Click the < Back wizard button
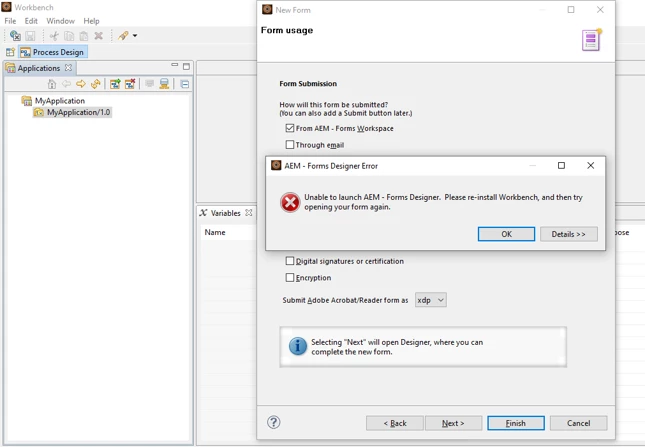The width and height of the screenshot is (645, 447). pyautogui.click(x=395, y=423)
